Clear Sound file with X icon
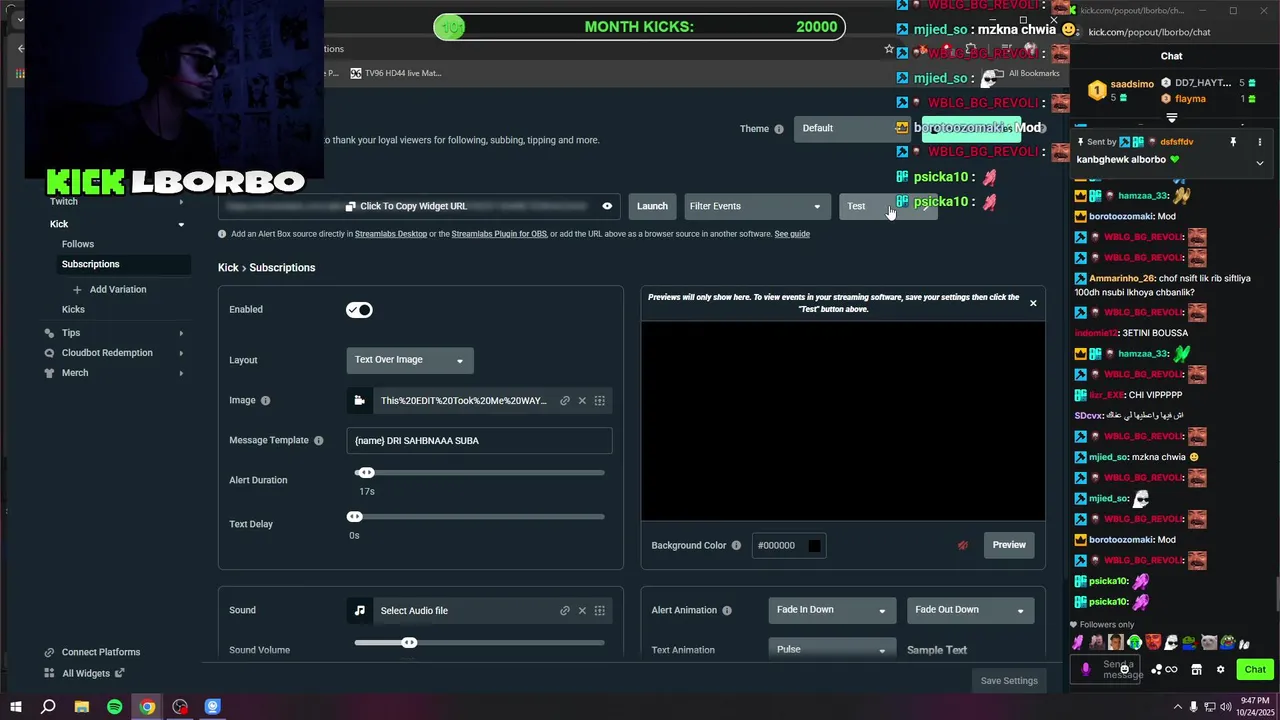This screenshot has width=1280, height=720. tap(582, 611)
